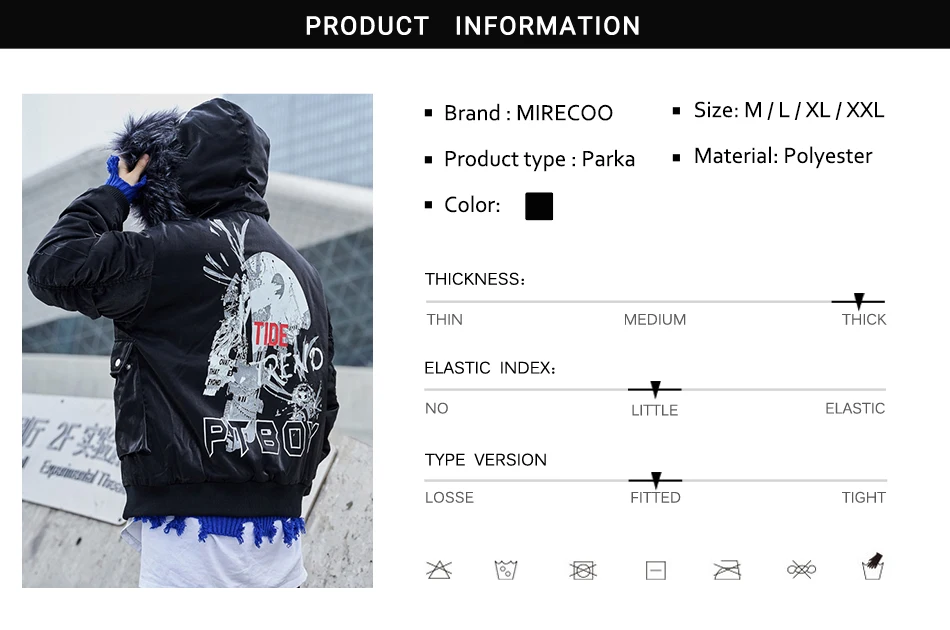Click the do-not-wring icon
Screen dimensions: 950x630
click(801, 569)
